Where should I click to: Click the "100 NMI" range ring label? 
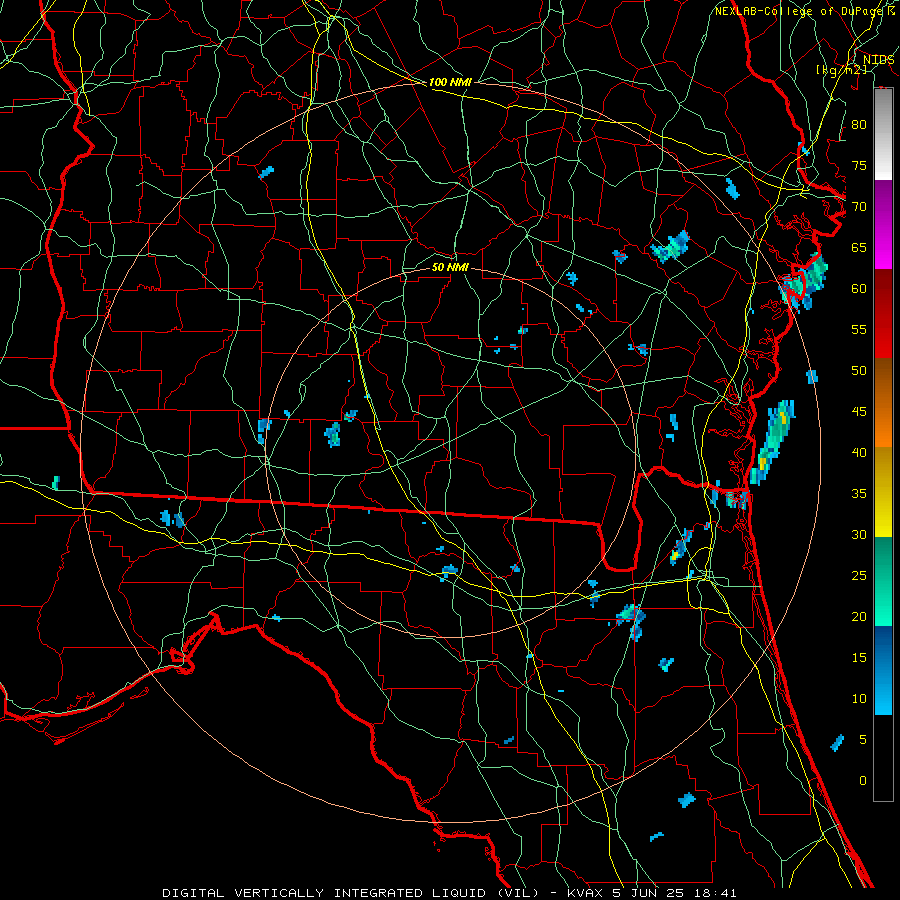[450, 83]
